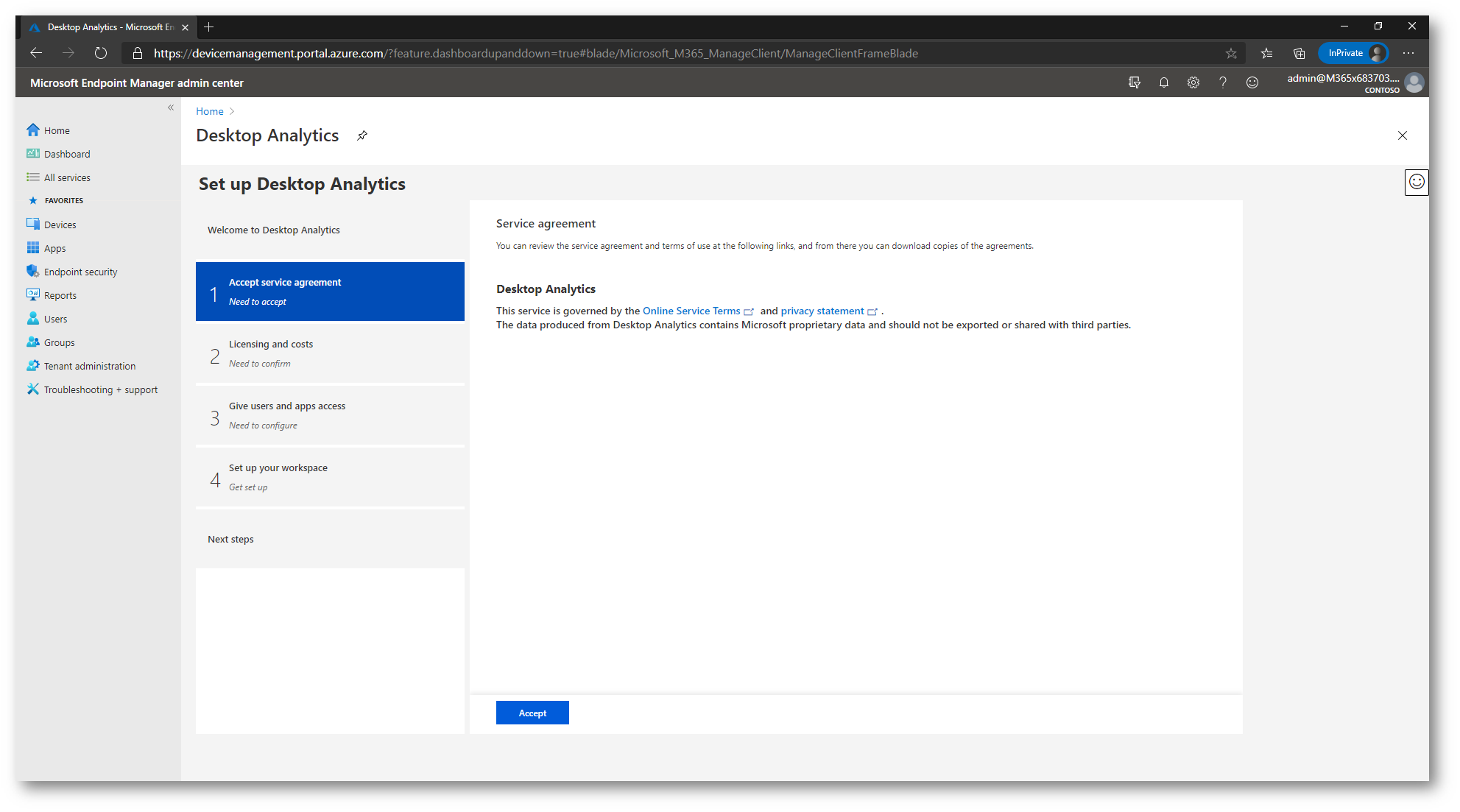The image size is (1460, 812).
Task: Click the Accept button
Action: 532,713
